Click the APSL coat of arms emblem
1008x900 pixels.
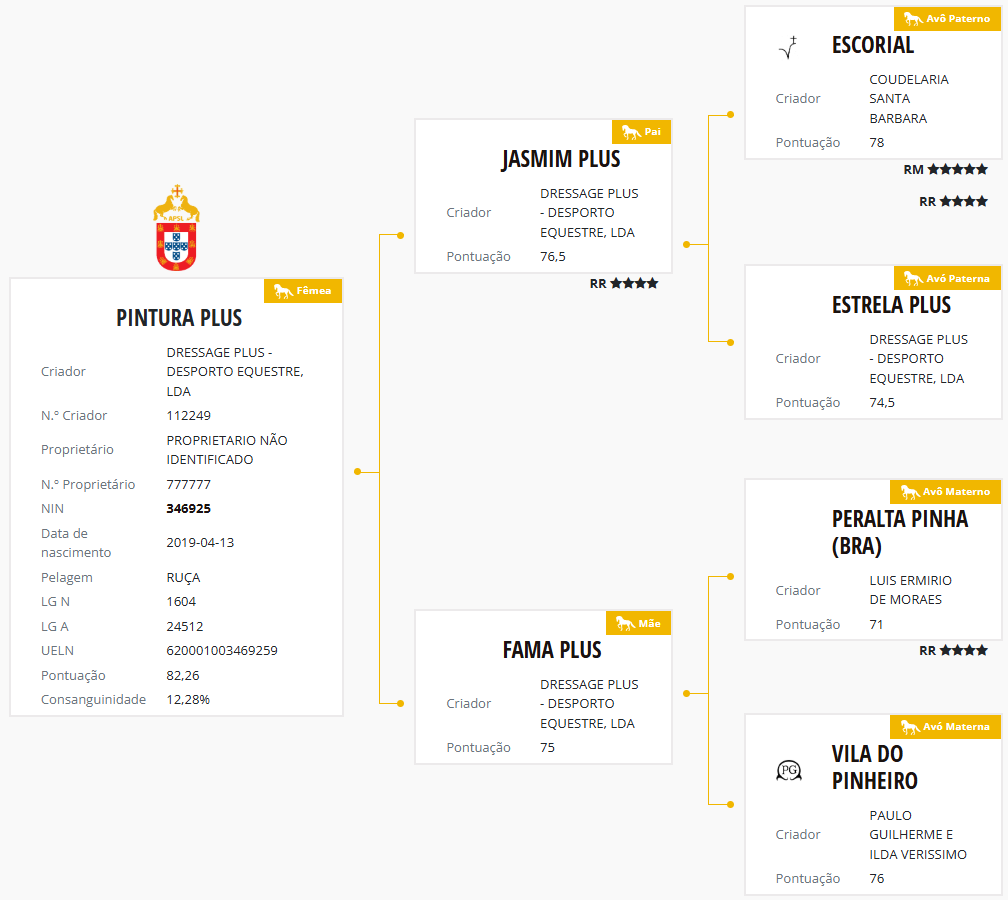coord(176,229)
